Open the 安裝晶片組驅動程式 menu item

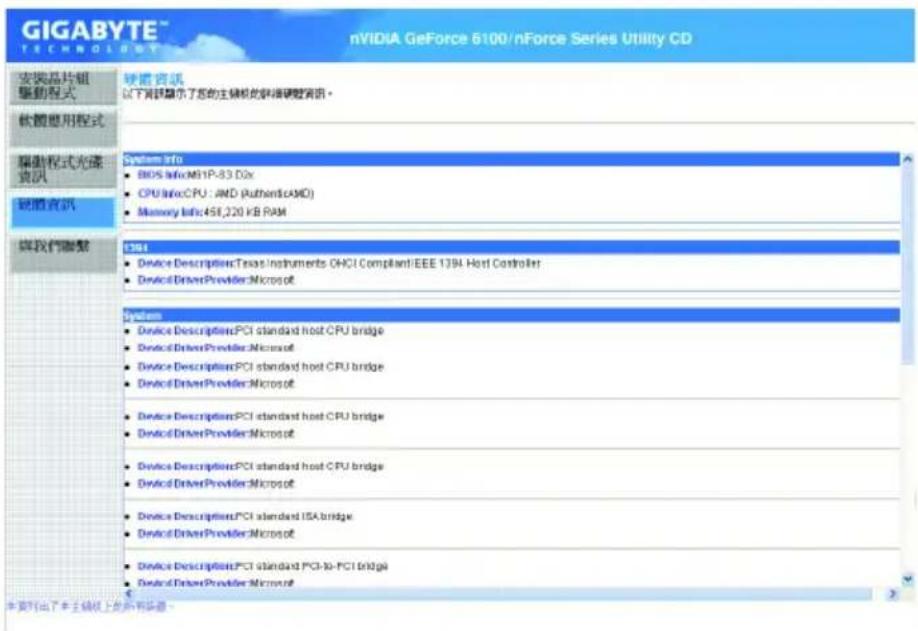pyautogui.click(x=63, y=87)
